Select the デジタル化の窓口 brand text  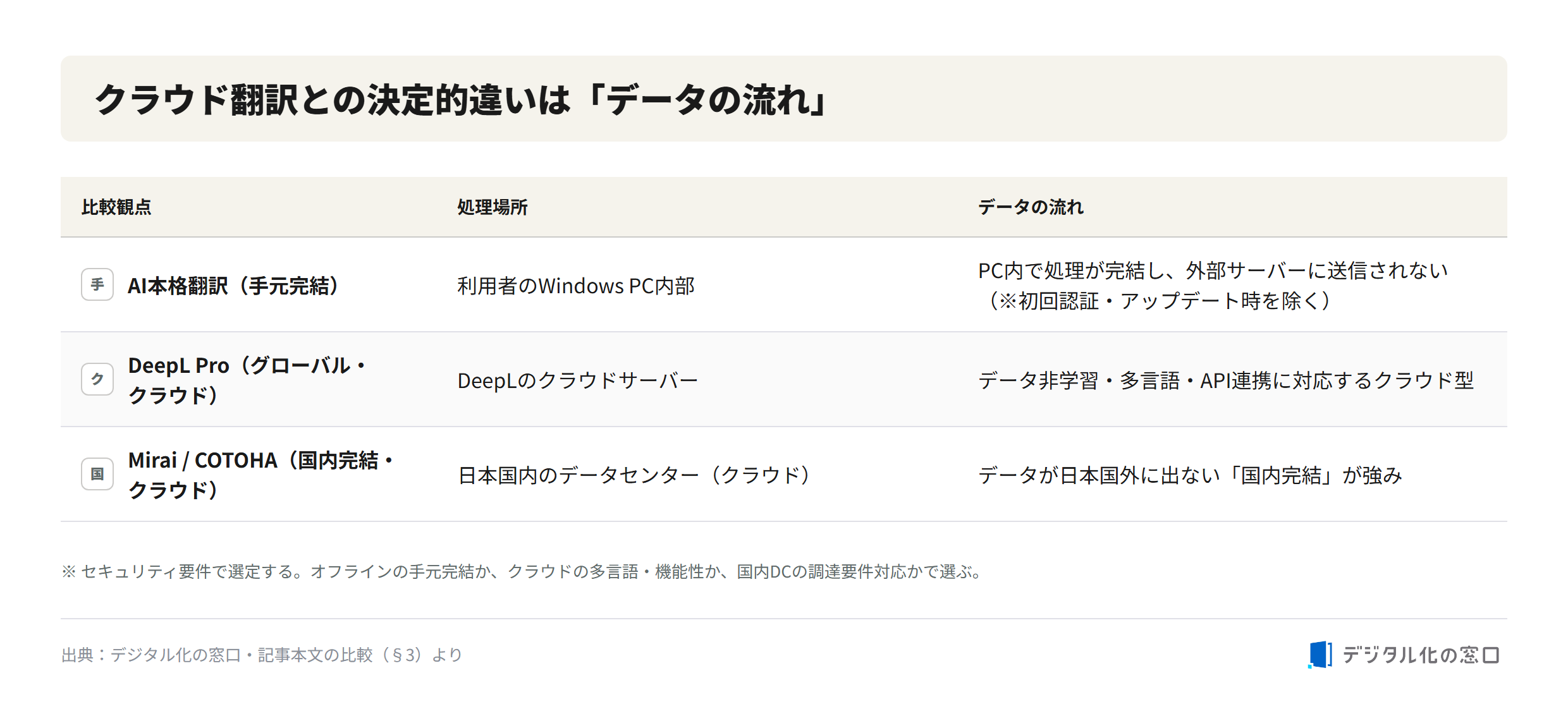tap(1421, 655)
